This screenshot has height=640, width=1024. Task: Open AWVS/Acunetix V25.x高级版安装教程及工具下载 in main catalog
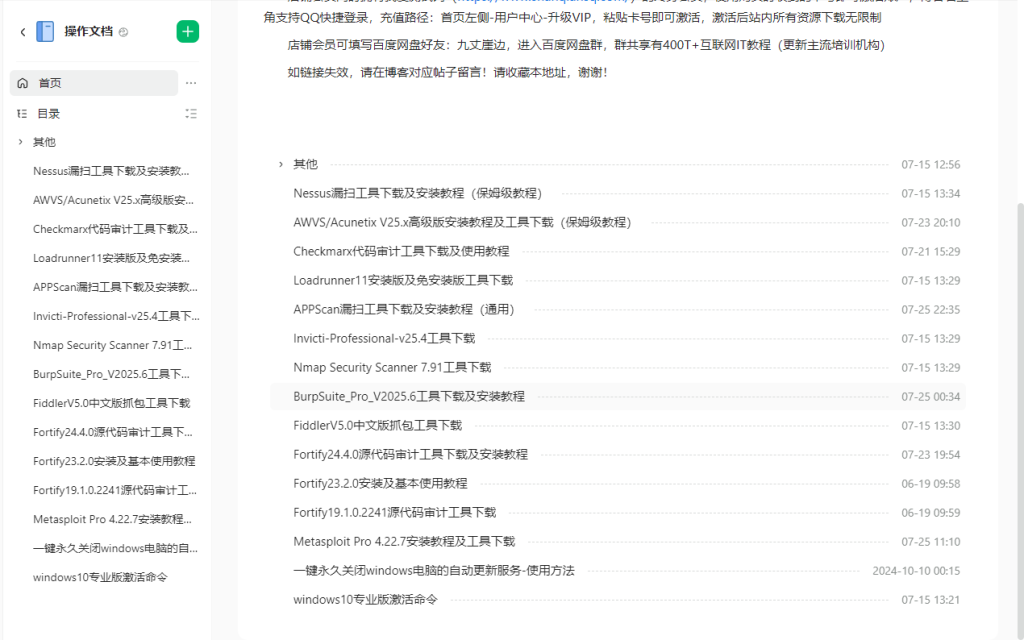click(x=462, y=222)
